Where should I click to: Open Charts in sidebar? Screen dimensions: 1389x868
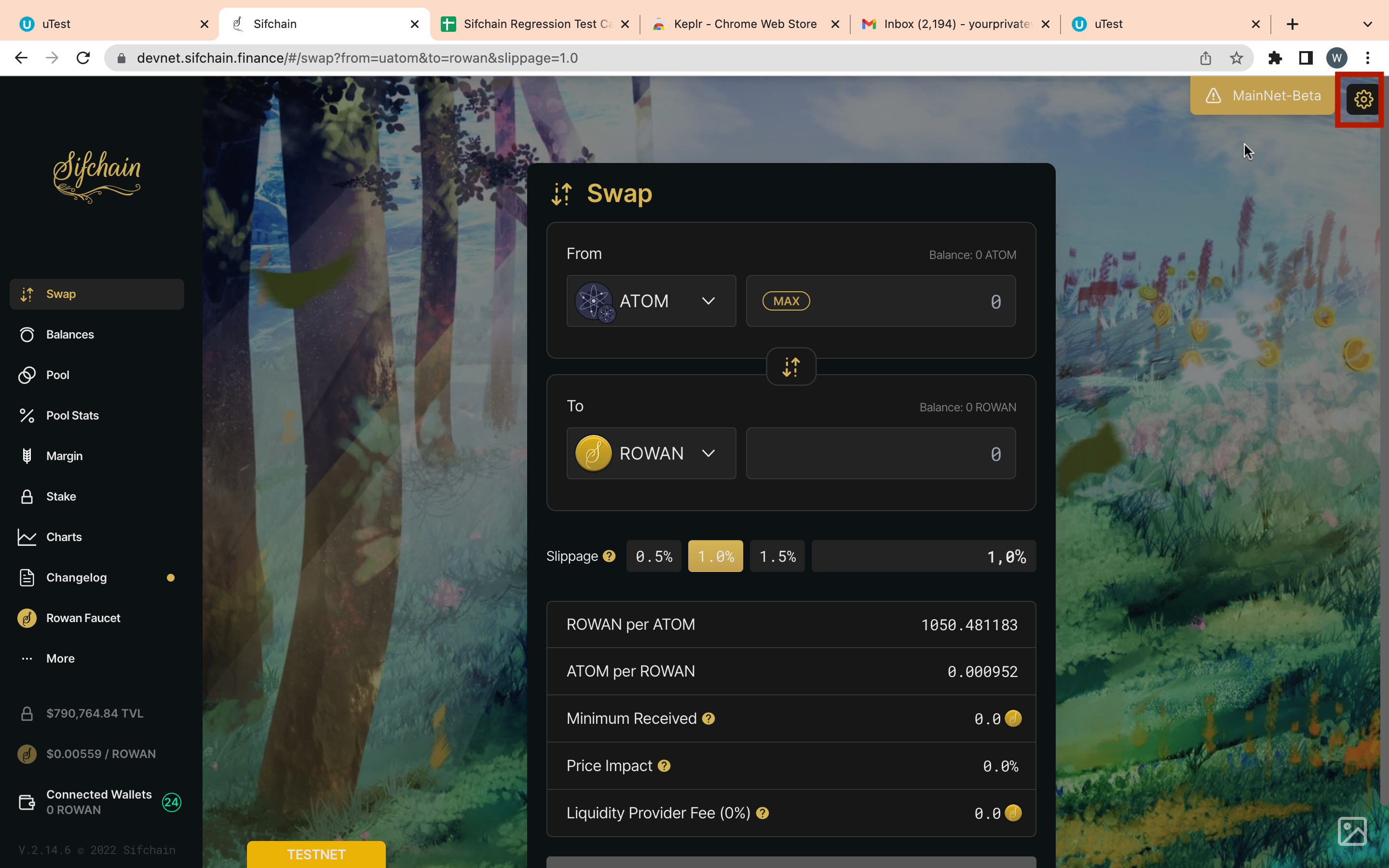click(x=96, y=537)
